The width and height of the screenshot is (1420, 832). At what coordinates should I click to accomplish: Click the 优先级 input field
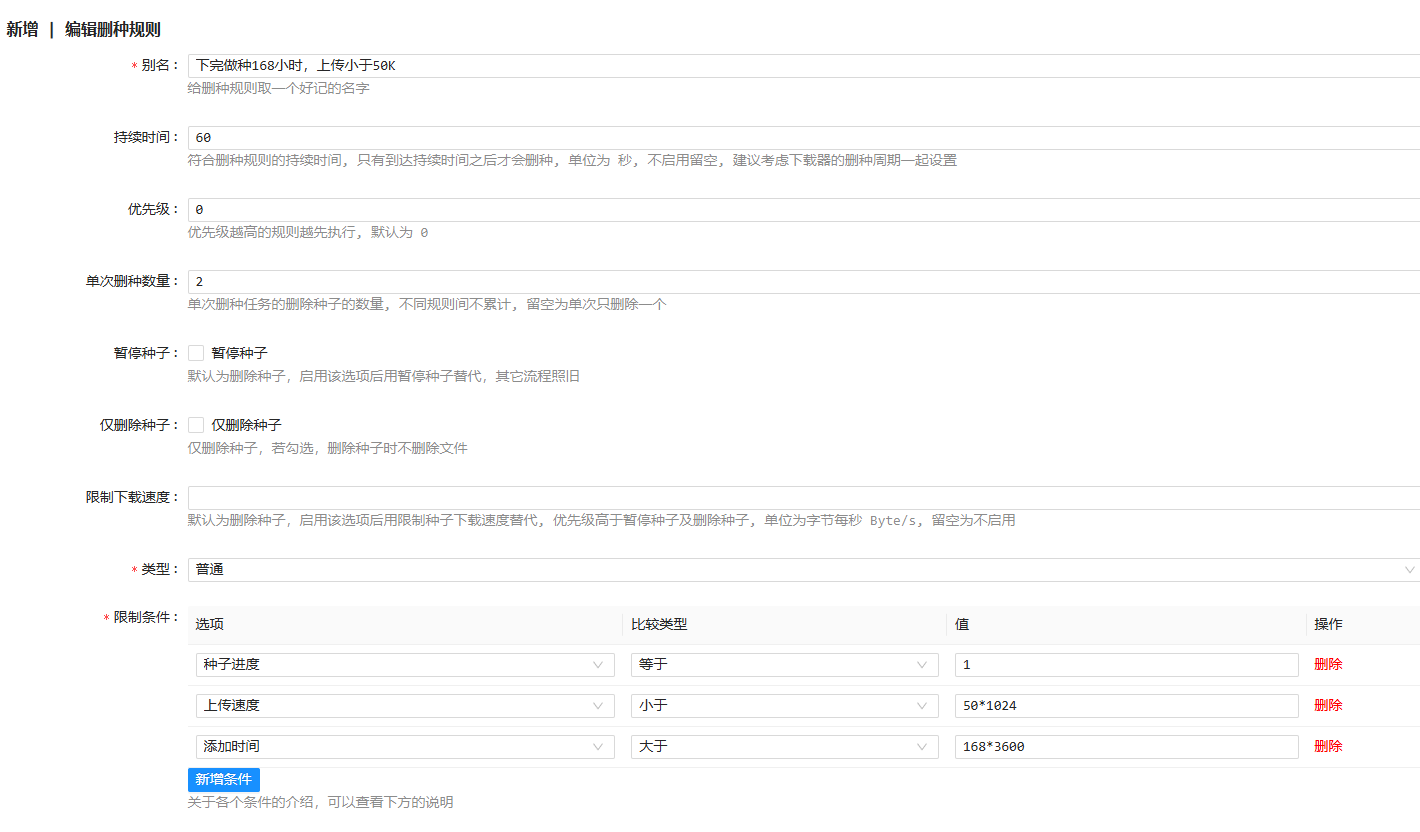click(x=800, y=210)
